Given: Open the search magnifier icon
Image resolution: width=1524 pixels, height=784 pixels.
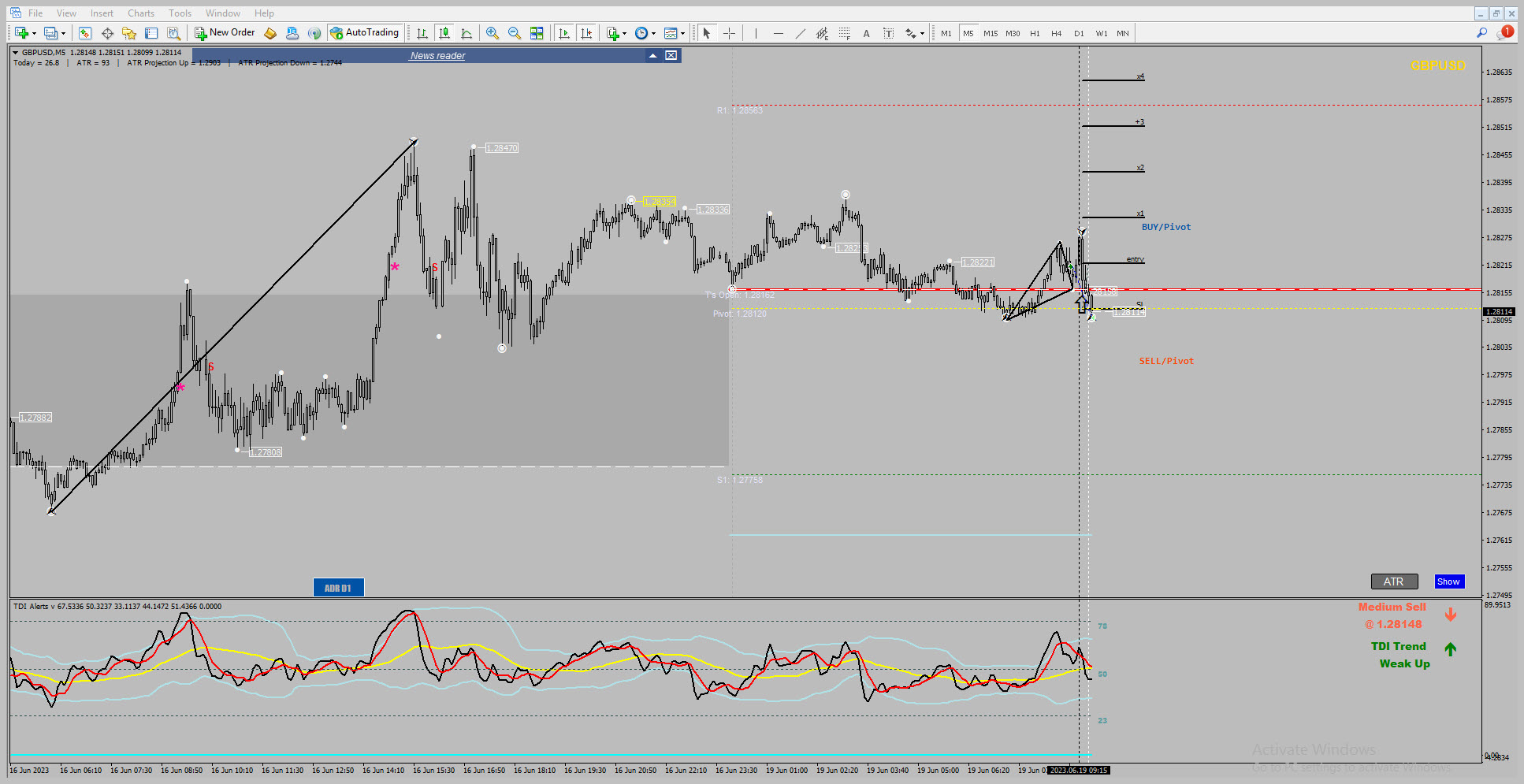Looking at the screenshot, I should point(1481,33).
